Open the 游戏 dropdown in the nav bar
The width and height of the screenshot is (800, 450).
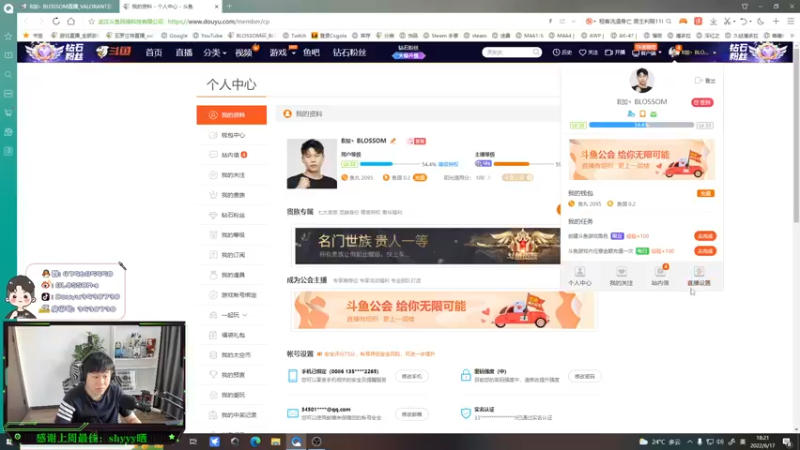[282, 53]
